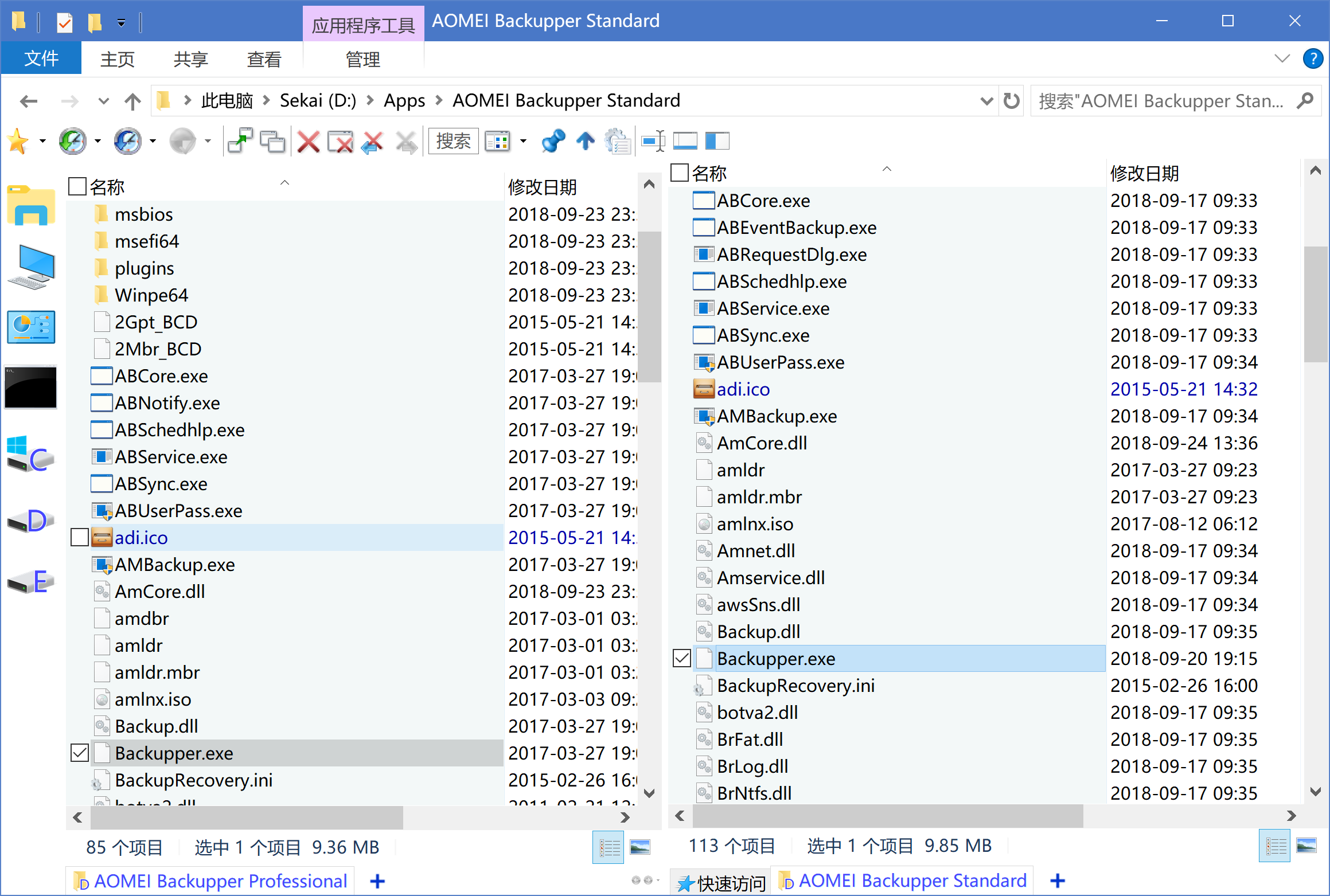Open the QTTabBar options gear icon
The height and width of the screenshot is (896, 1330).
point(618,141)
